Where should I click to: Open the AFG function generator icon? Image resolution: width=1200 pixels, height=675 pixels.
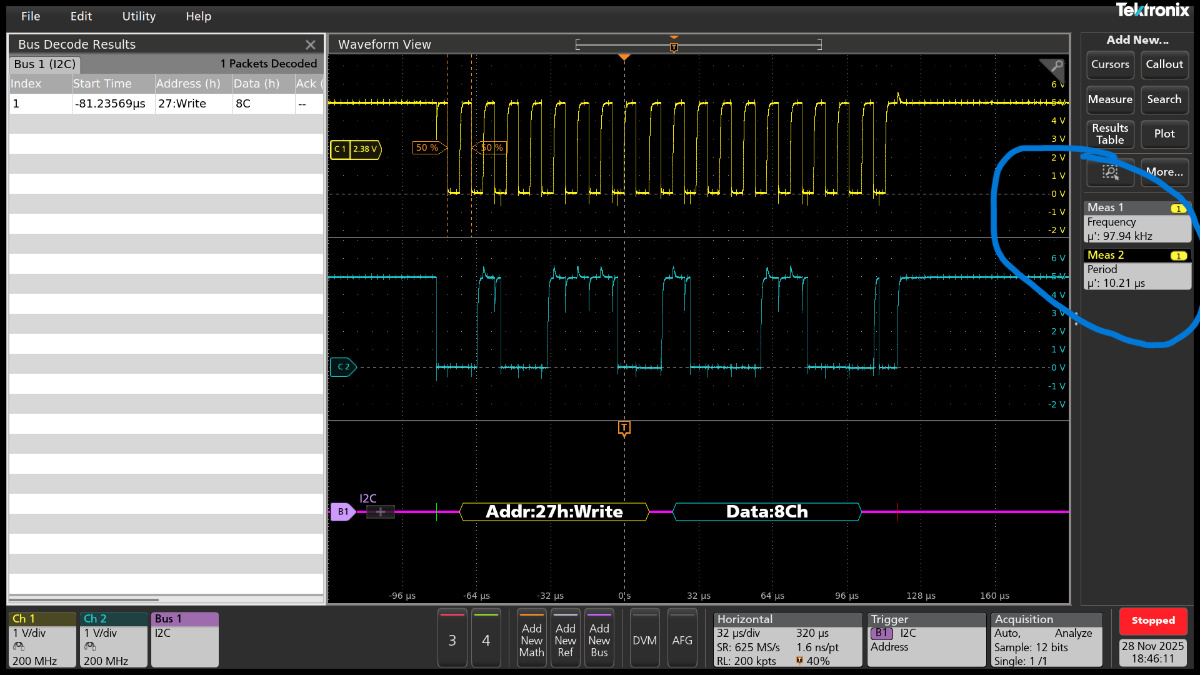click(x=683, y=639)
